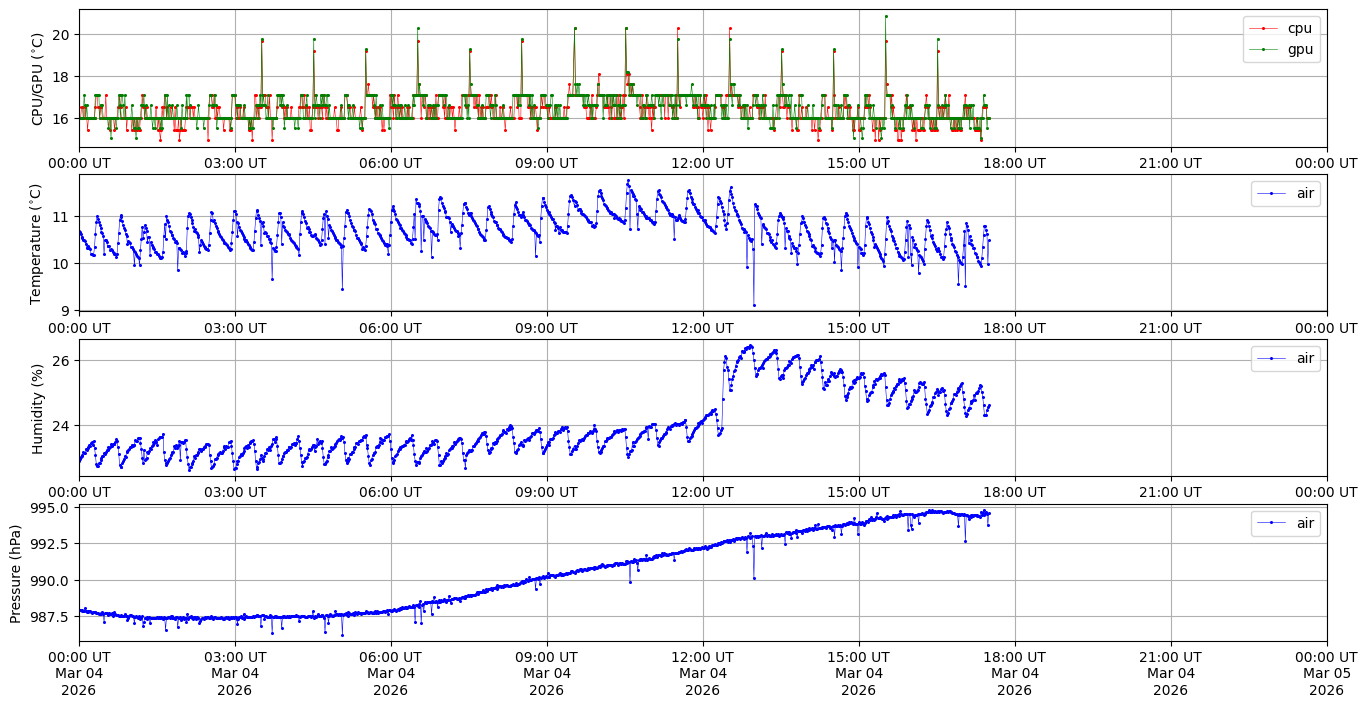Image resolution: width=1367 pixels, height=707 pixels.
Task: Click the lowest air temperature dip point
Action: [x=754, y=305]
